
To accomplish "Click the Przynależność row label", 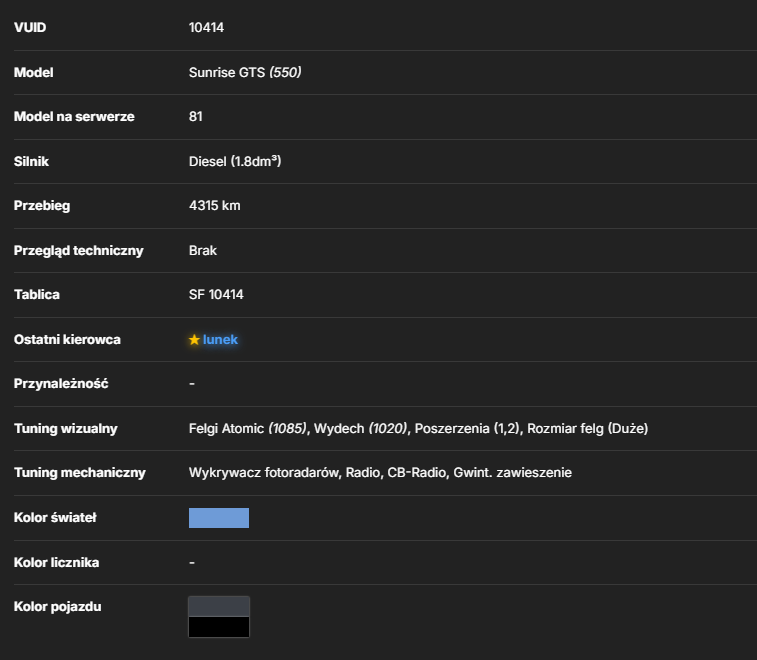I will pos(61,384).
